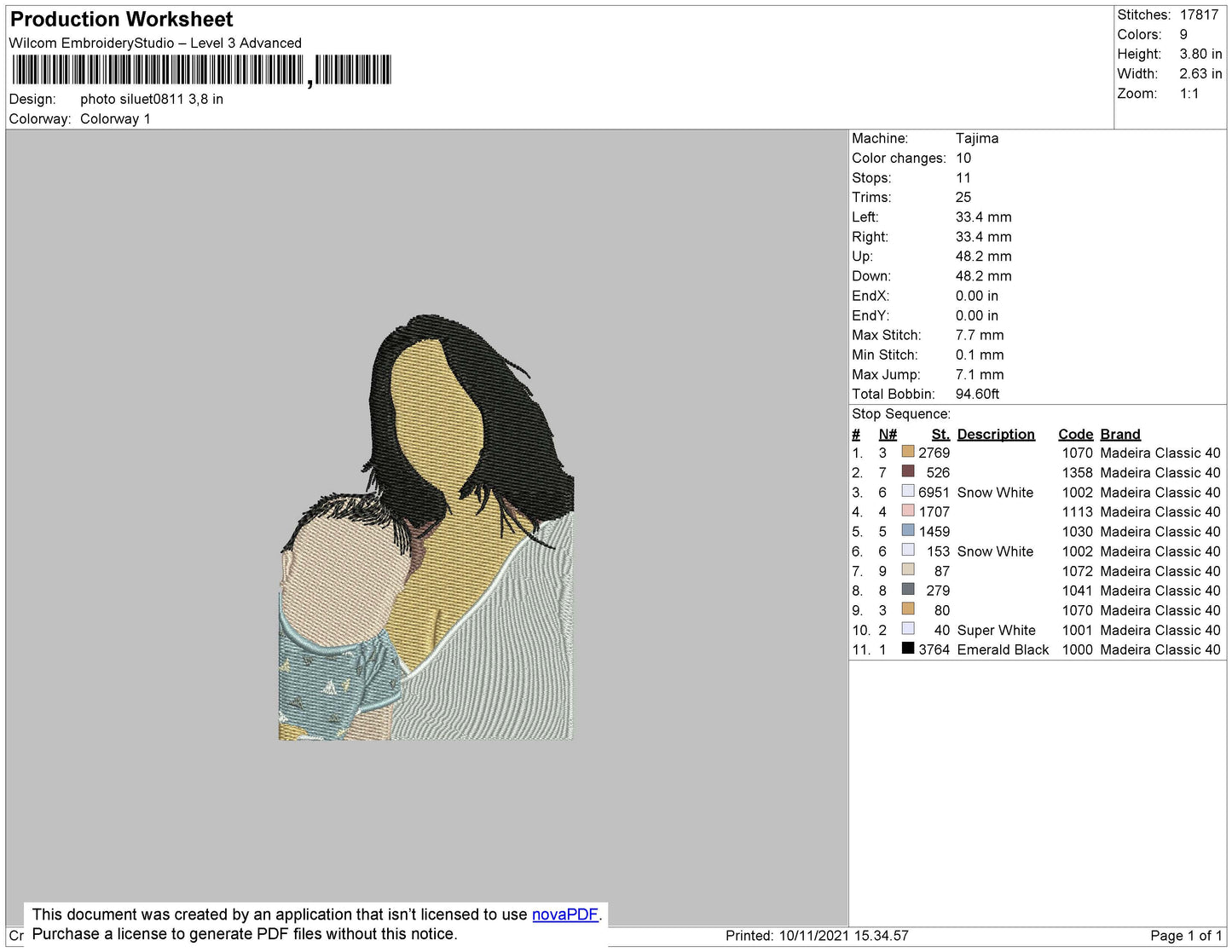1232x952 pixels.
Task: Click 'Wilcom EmbroideryStudio – Level 3 Advanced' text
Action: click(x=155, y=43)
